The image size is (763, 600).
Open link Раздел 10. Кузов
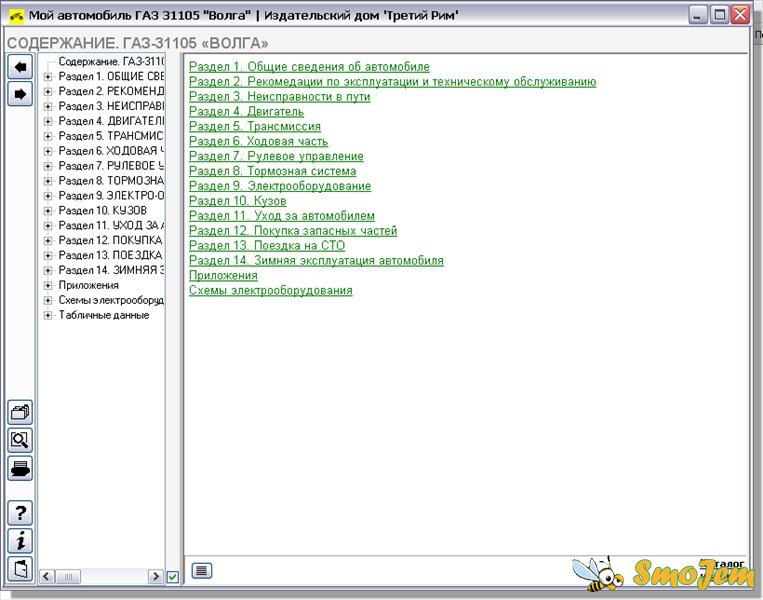(237, 201)
